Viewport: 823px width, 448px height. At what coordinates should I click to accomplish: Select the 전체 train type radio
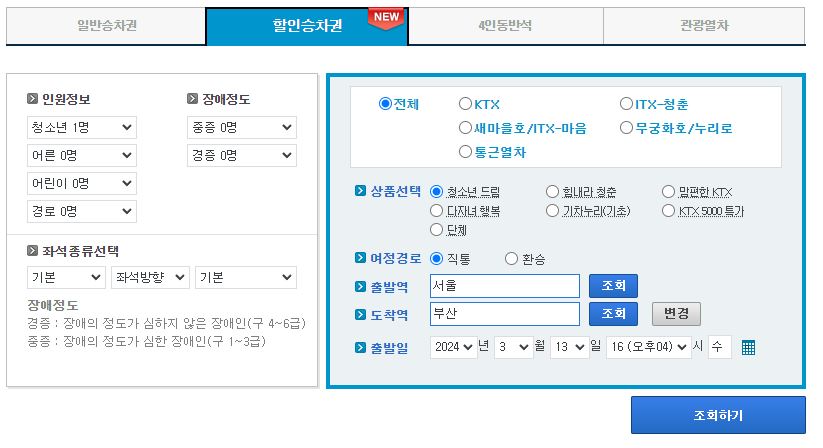pos(385,103)
